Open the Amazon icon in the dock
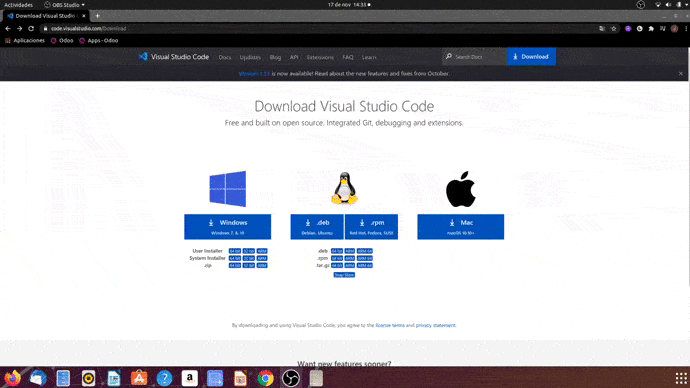Screen dimensions: 690x388 (x=190, y=378)
